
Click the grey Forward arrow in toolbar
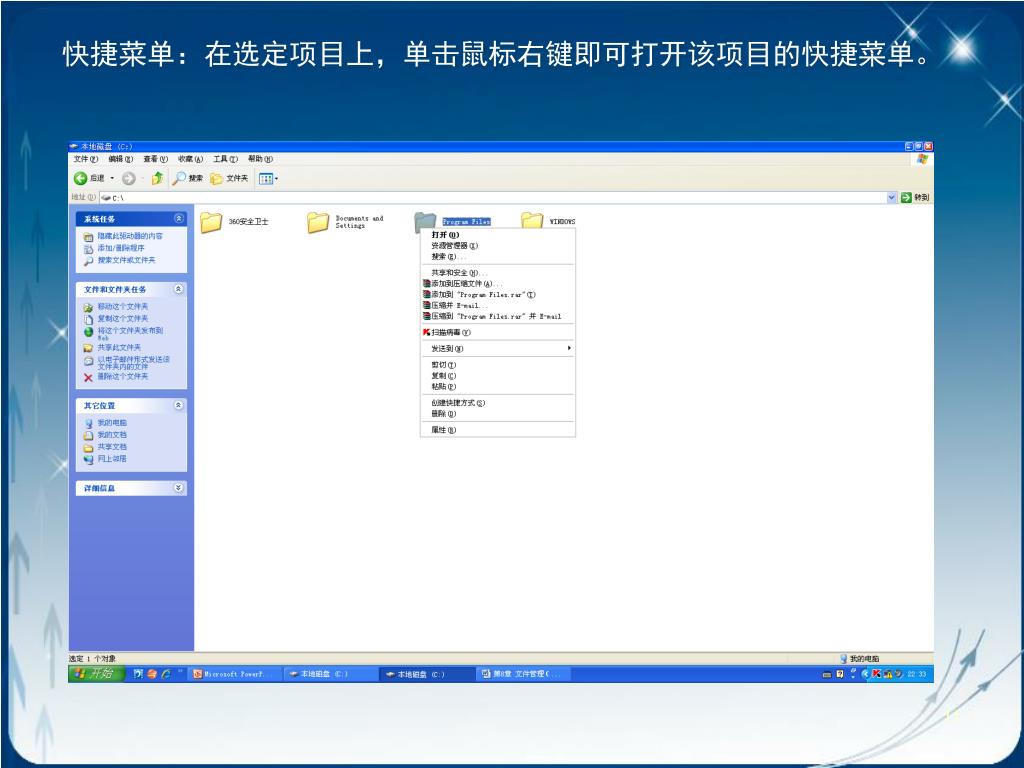click(x=129, y=178)
